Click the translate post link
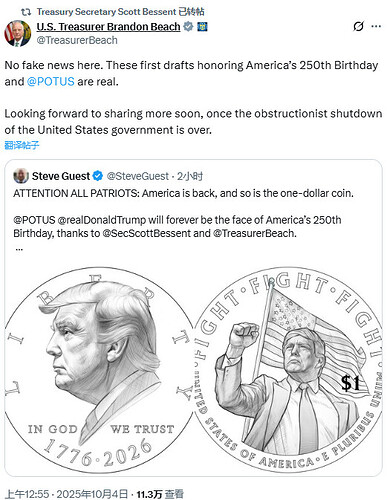The height and width of the screenshot is (500, 387). pos(22,145)
